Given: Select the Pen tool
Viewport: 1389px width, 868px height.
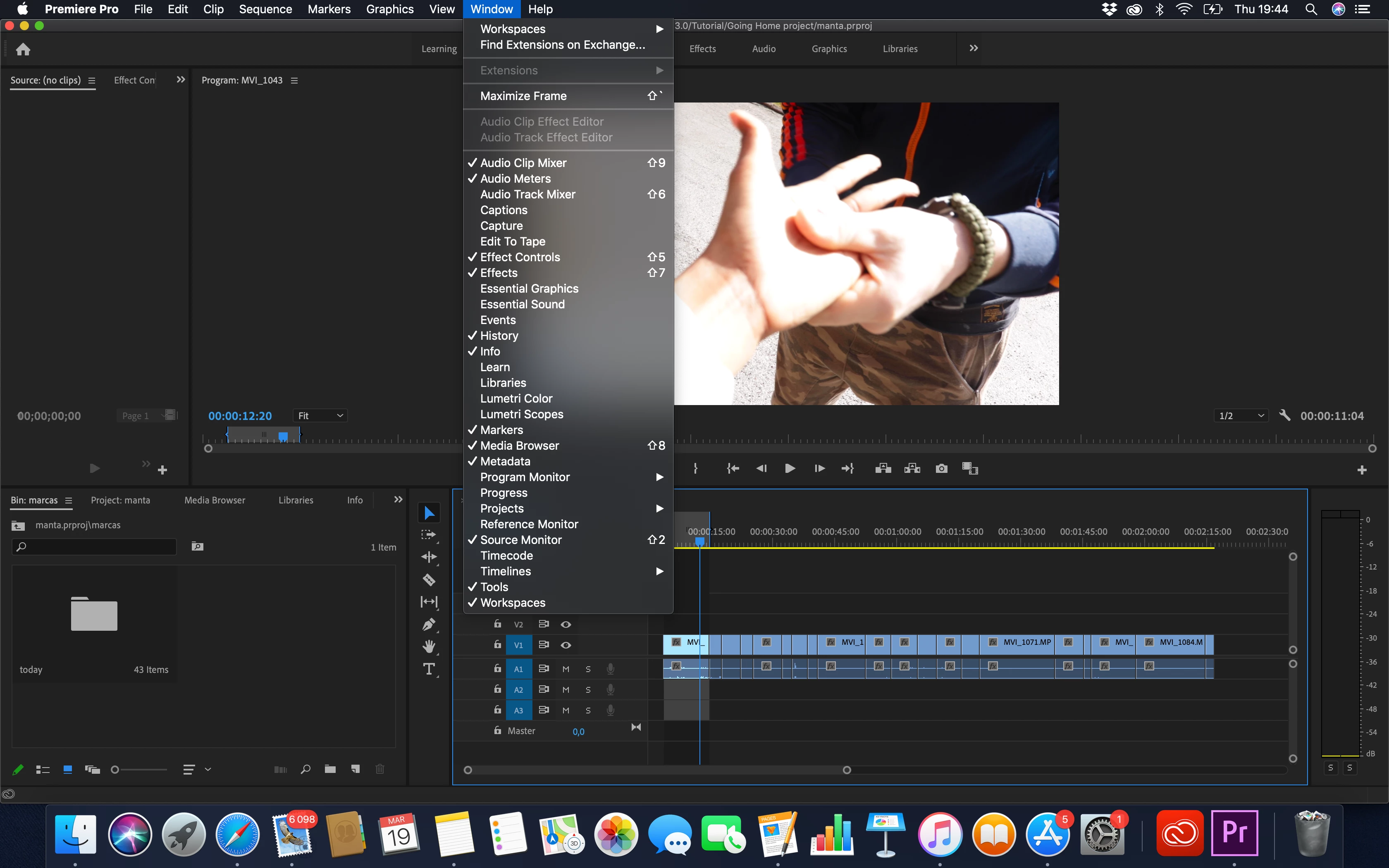Looking at the screenshot, I should coord(429,625).
